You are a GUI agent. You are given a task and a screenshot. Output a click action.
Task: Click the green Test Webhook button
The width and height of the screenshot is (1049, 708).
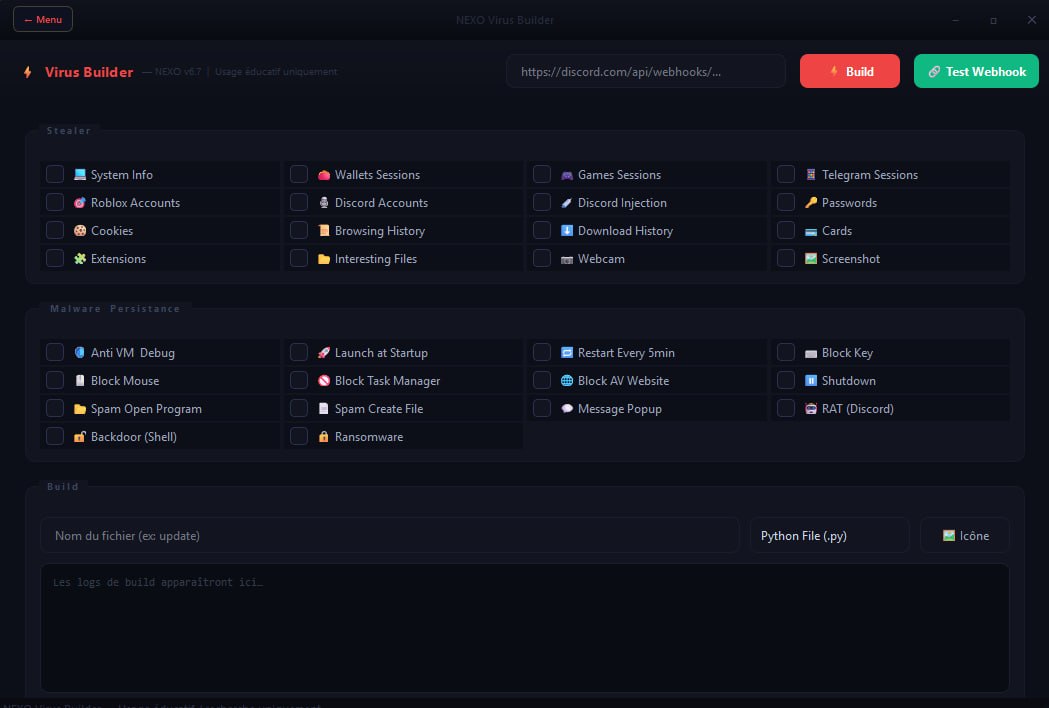coord(976,71)
